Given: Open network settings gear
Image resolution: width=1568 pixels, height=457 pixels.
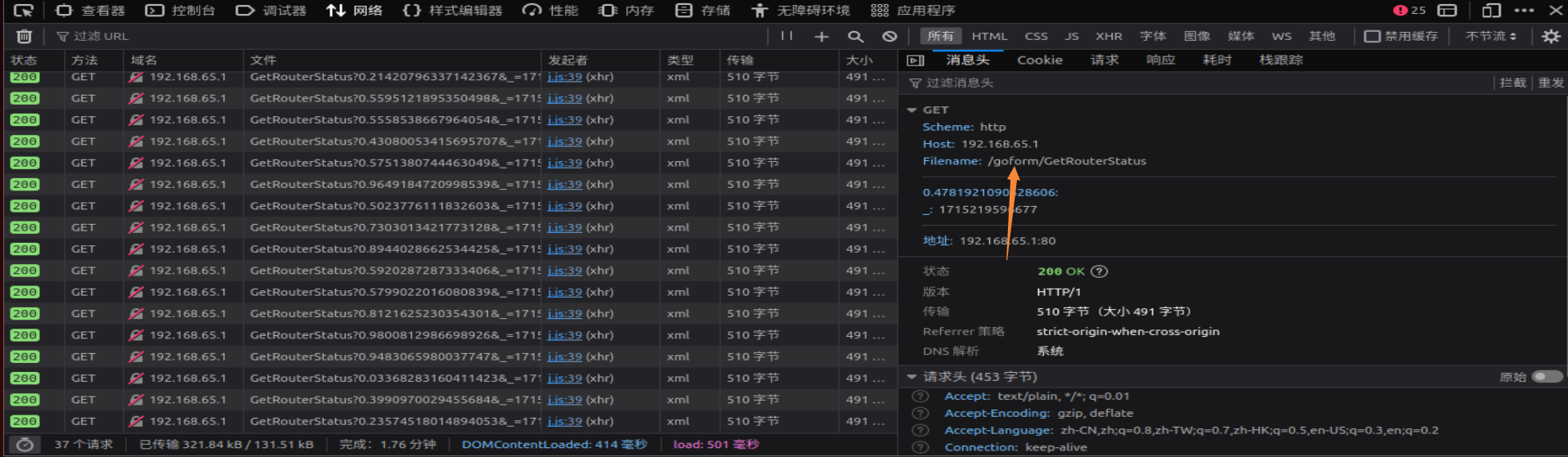Looking at the screenshot, I should pos(1550,36).
